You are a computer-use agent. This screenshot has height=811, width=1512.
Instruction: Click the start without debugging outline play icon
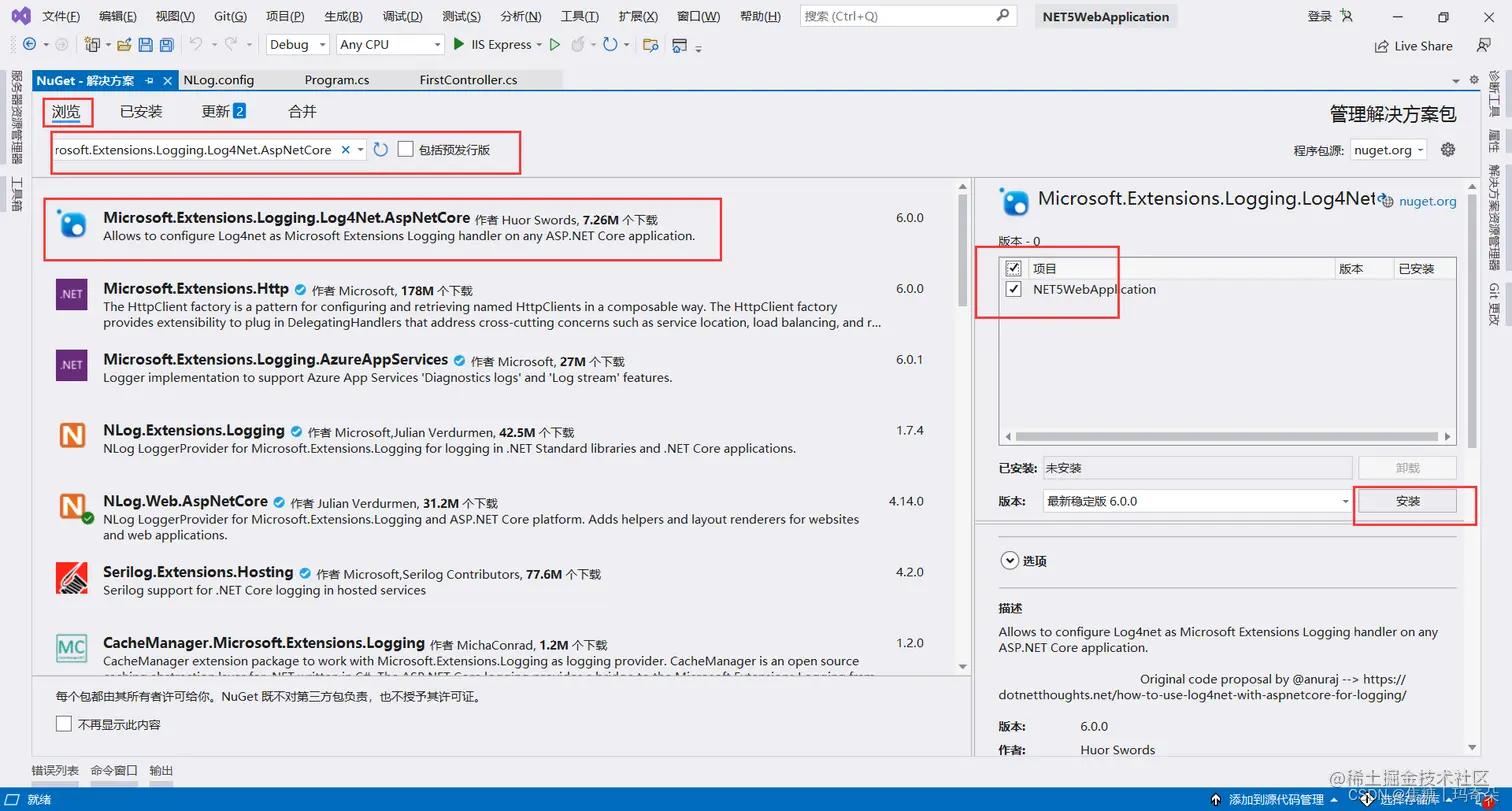tap(554, 45)
